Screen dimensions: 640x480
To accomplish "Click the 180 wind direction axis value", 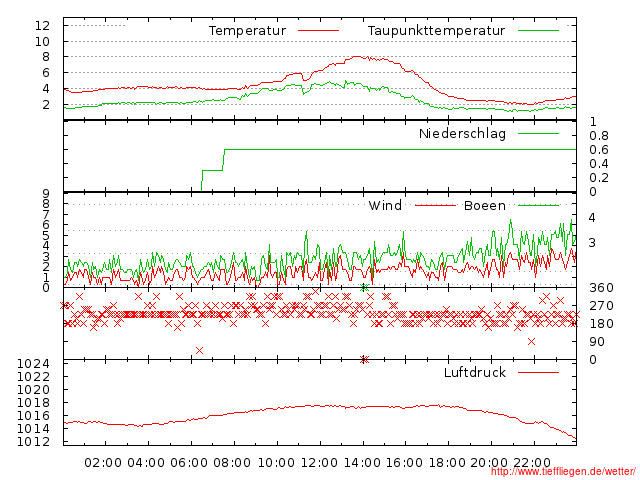I will (x=601, y=324).
